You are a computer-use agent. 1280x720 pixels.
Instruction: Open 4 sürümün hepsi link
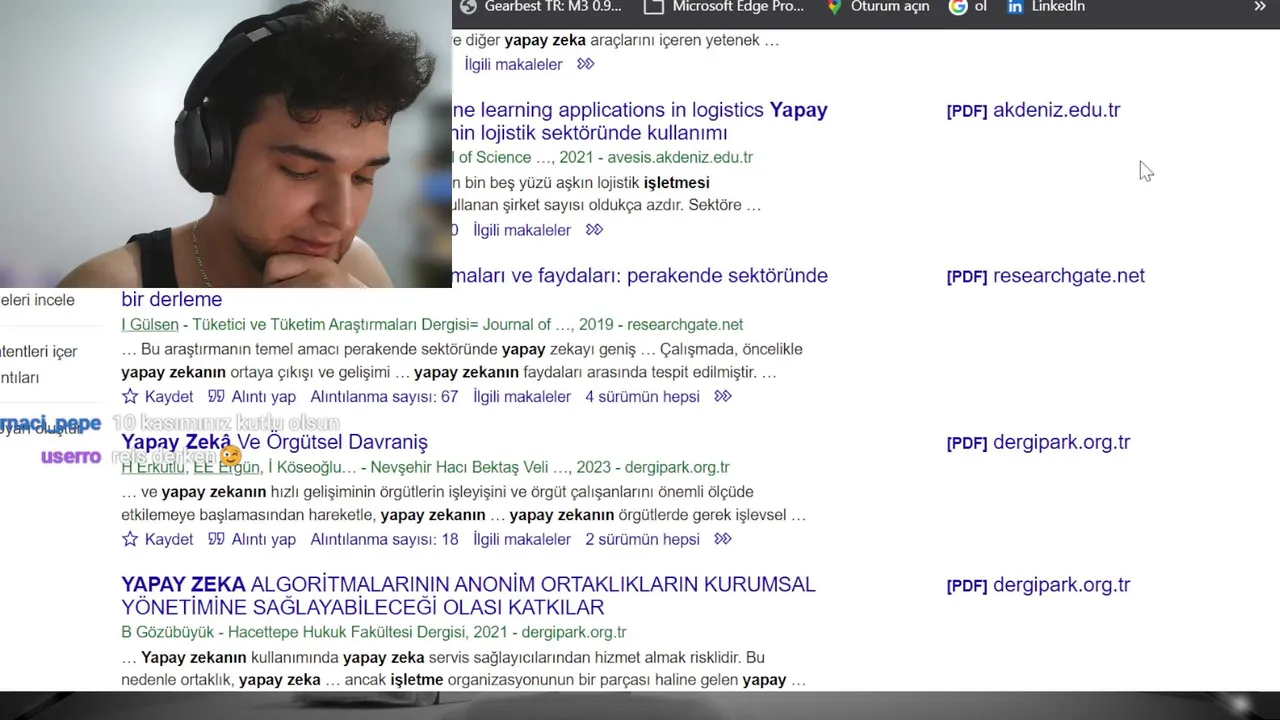tap(642, 397)
